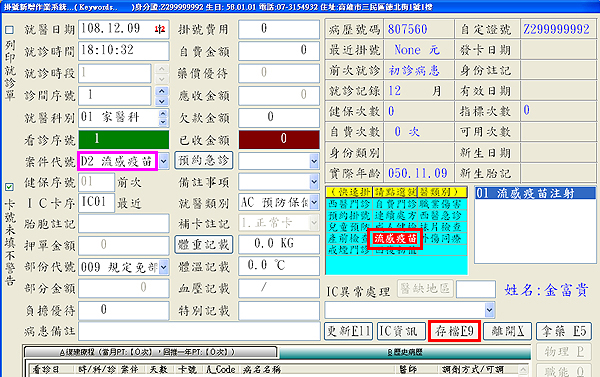Click the 體重記載 button
The image size is (600, 377).
click(x=204, y=245)
